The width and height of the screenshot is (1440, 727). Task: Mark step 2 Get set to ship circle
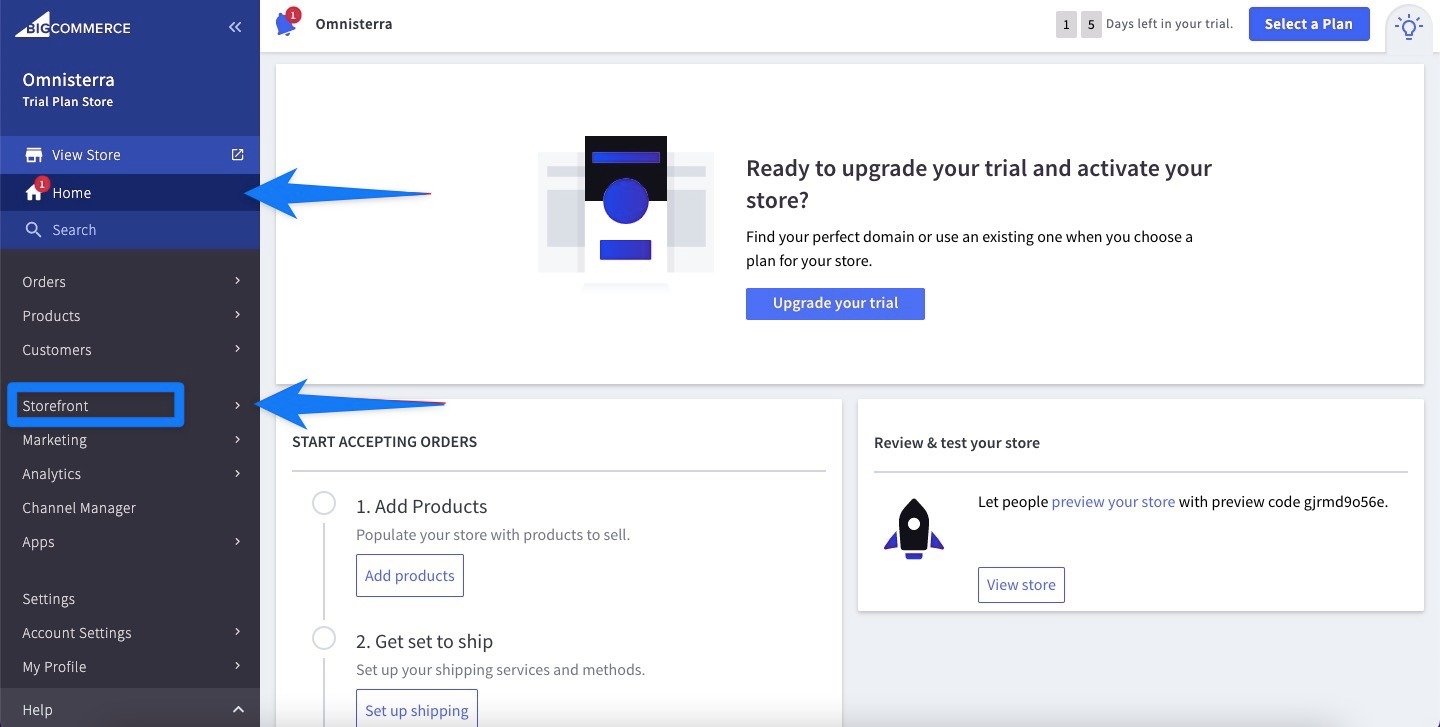[324, 638]
